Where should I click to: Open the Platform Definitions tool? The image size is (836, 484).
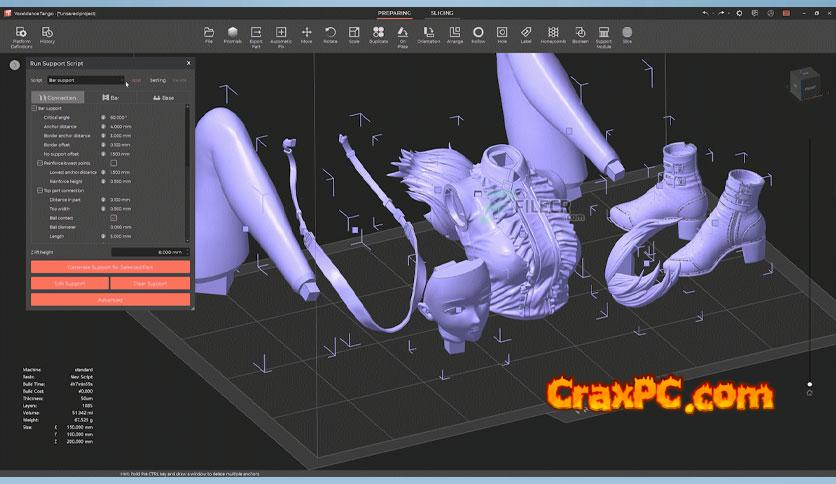(21, 37)
